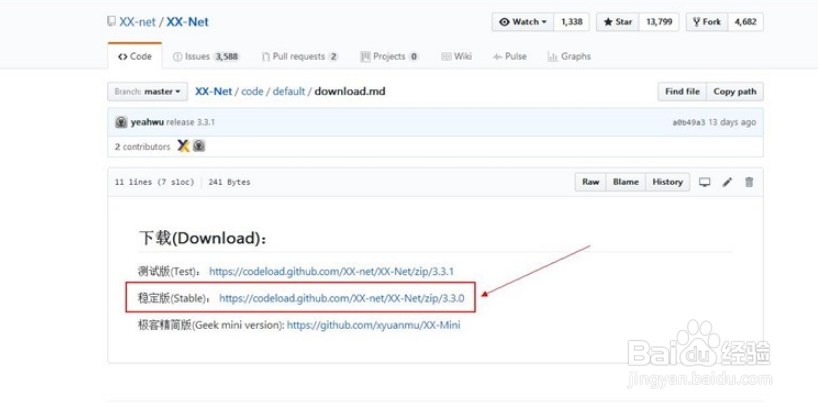Open the yellow X contributor avatar
This screenshot has width=818, height=407.
(183, 146)
